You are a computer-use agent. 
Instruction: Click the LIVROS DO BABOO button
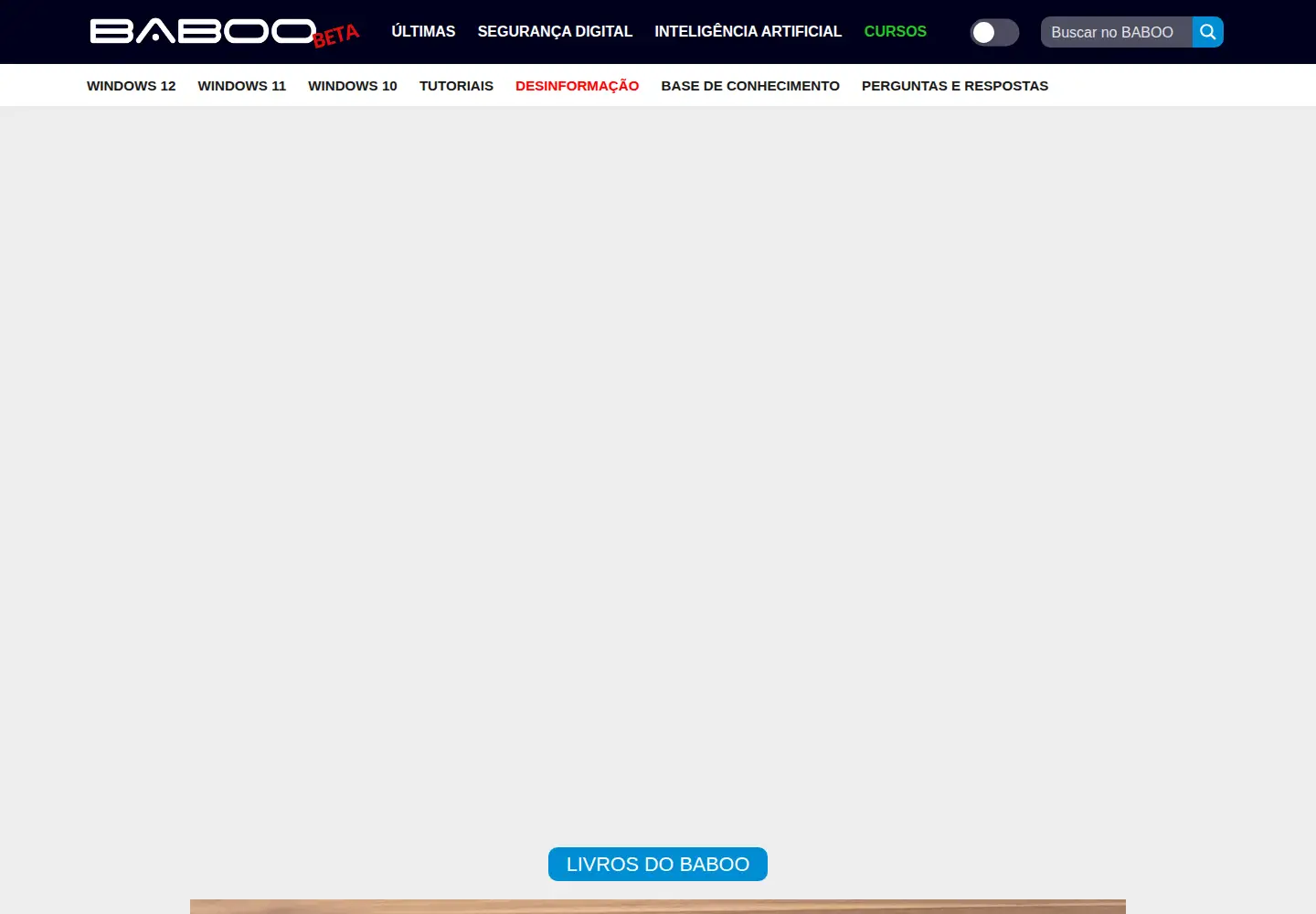point(658,864)
